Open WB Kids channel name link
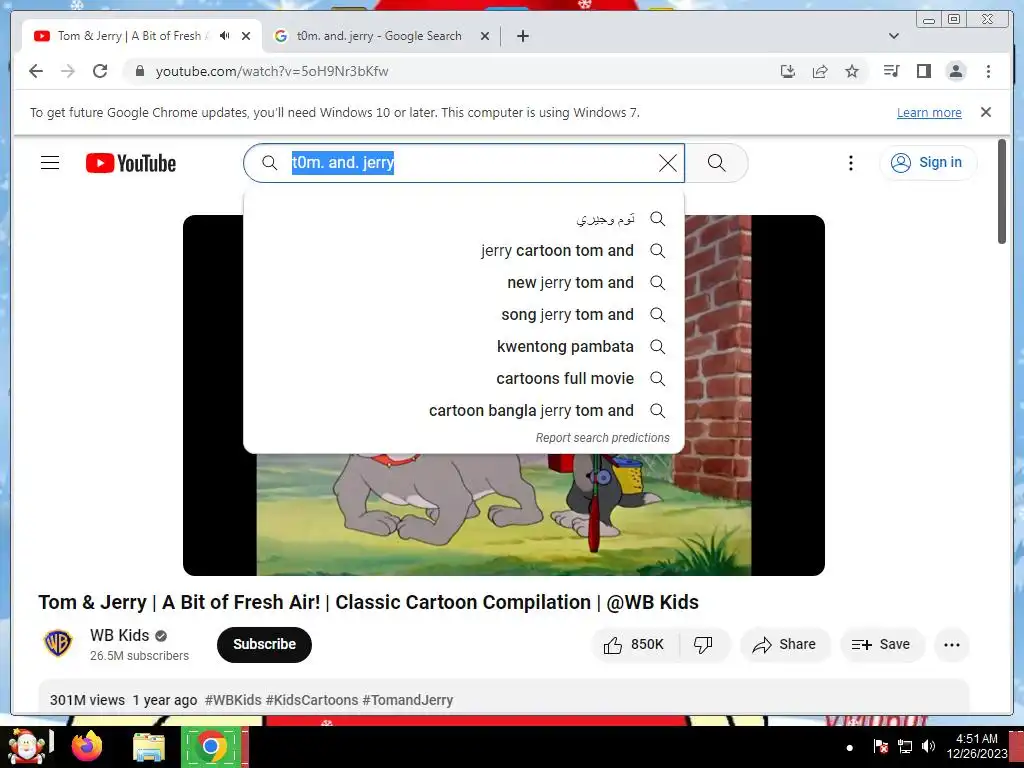This screenshot has width=1024, height=768. (120, 635)
